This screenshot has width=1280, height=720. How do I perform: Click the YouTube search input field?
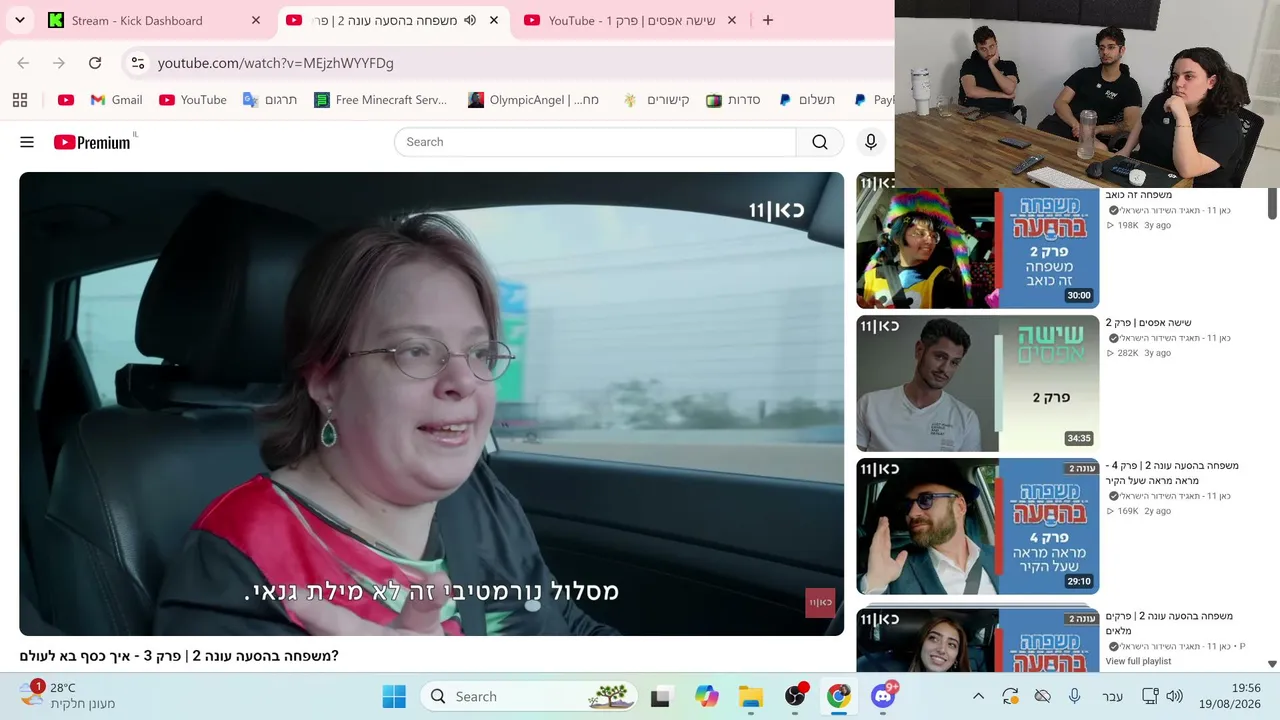pyautogui.click(x=595, y=142)
